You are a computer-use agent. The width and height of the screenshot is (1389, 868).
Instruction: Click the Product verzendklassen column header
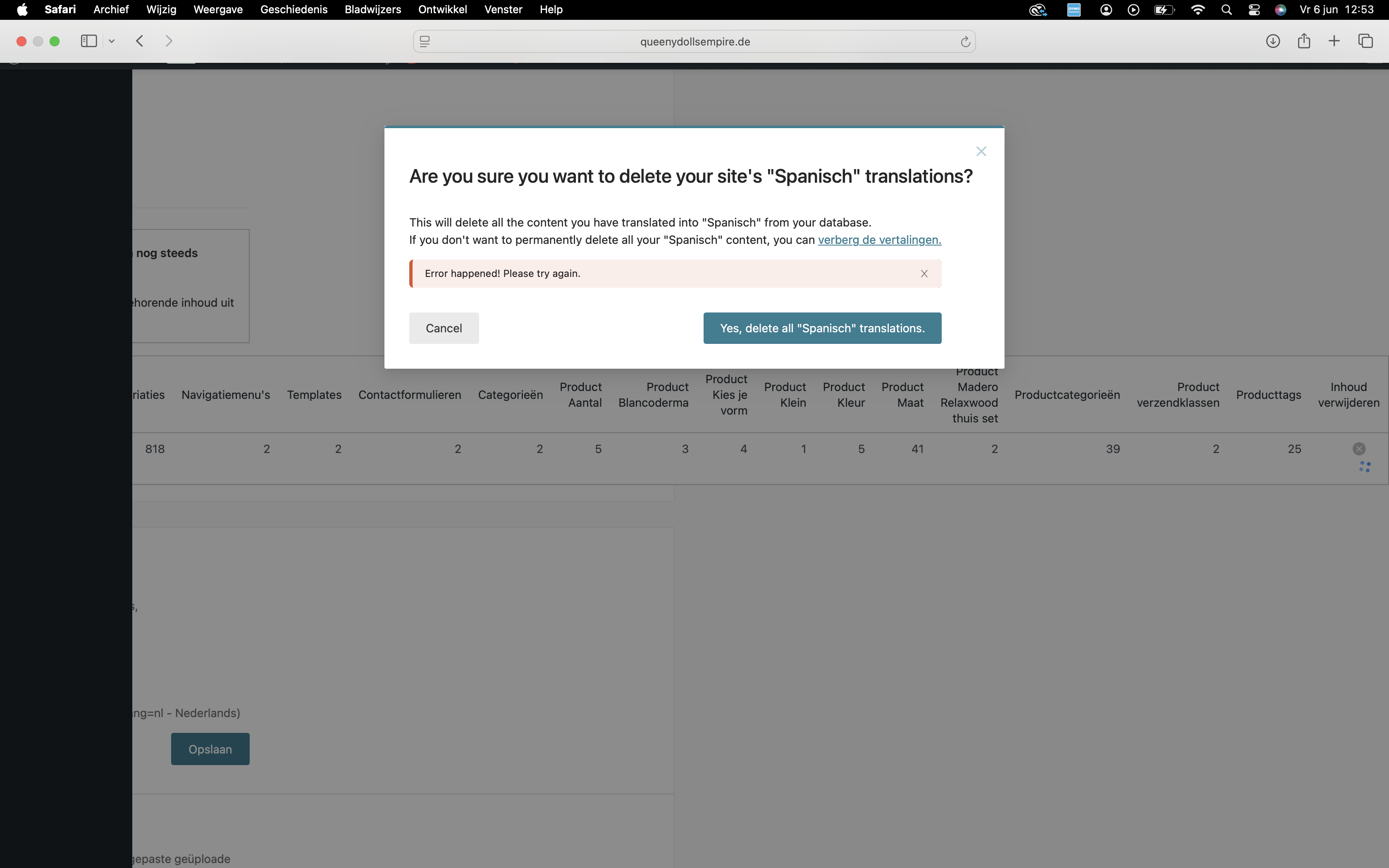1178,395
